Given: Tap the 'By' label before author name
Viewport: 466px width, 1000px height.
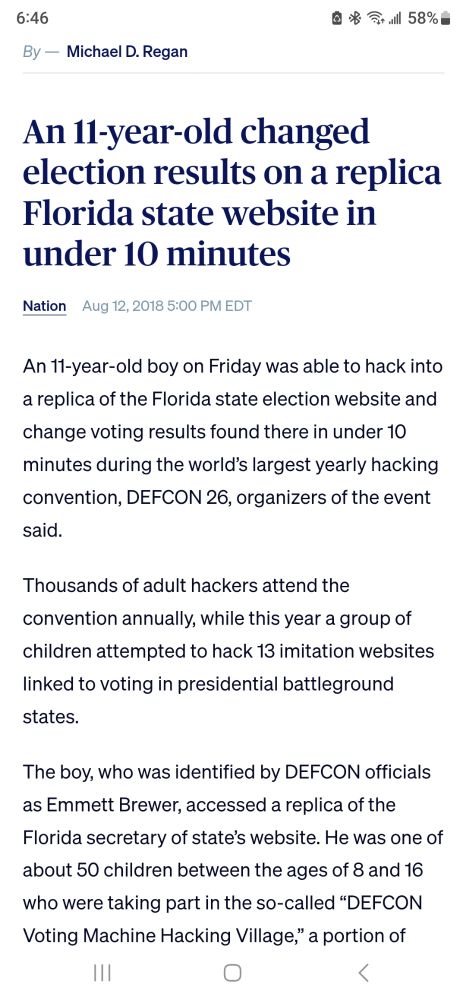Looking at the screenshot, I should coord(32,52).
